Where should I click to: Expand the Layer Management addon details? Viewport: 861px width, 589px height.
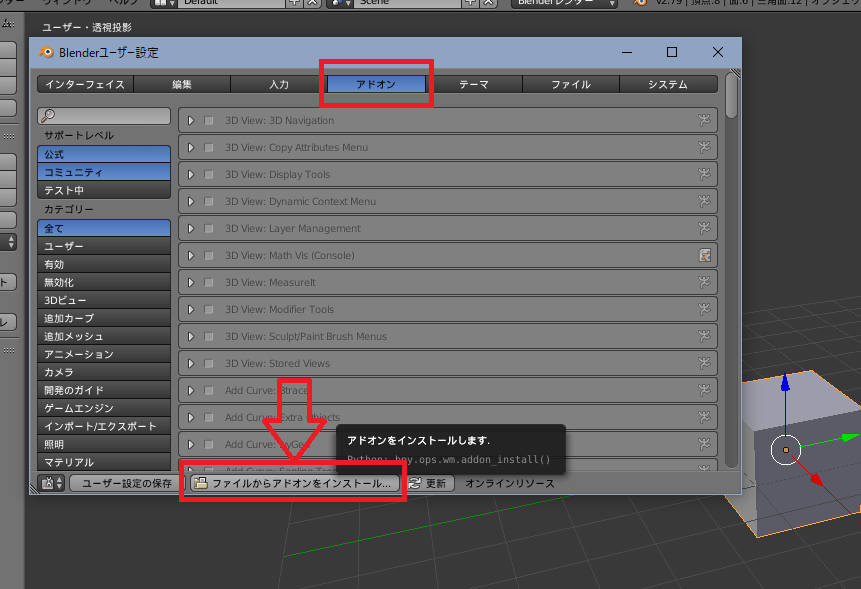pos(191,228)
